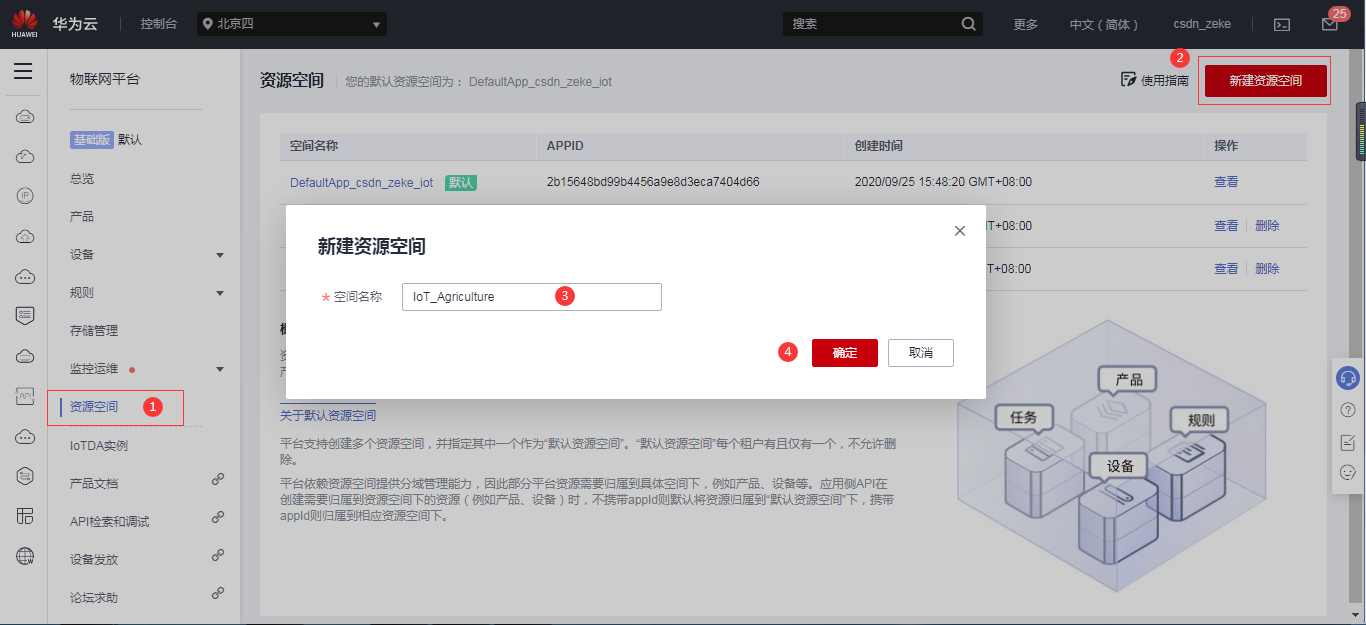The width and height of the screenshot is (1366, 625).
Task: Click 查看 for DefaultApp_csdn_zeke_iot row
Action: coord(1226,182)
